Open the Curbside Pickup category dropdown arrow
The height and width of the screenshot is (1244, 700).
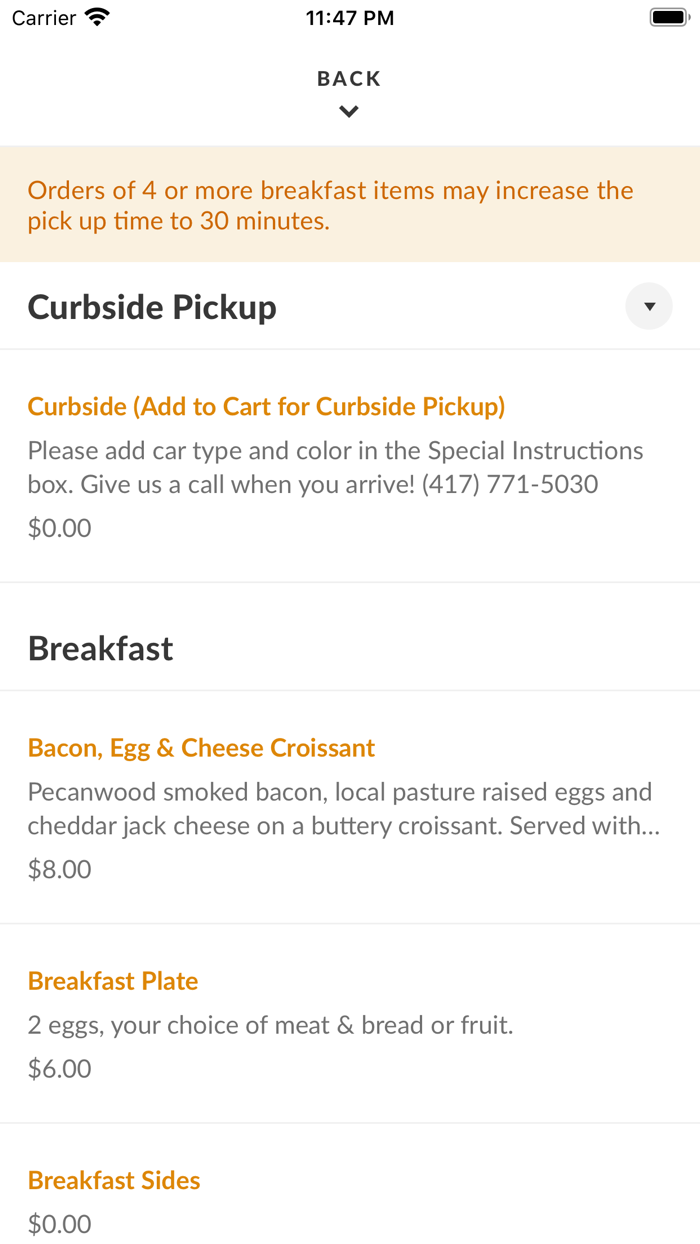(x=649, y=307)
